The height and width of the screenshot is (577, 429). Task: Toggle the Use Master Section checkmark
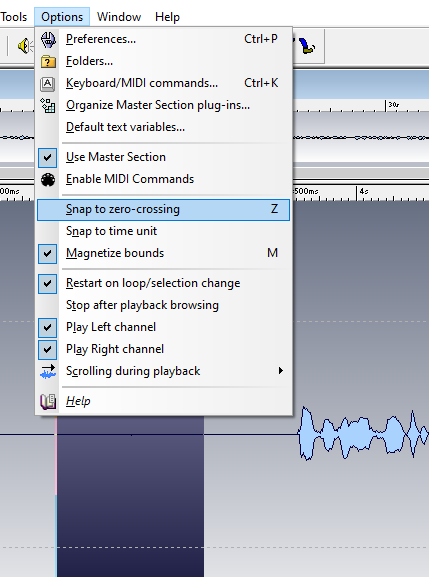coord(47,157)
